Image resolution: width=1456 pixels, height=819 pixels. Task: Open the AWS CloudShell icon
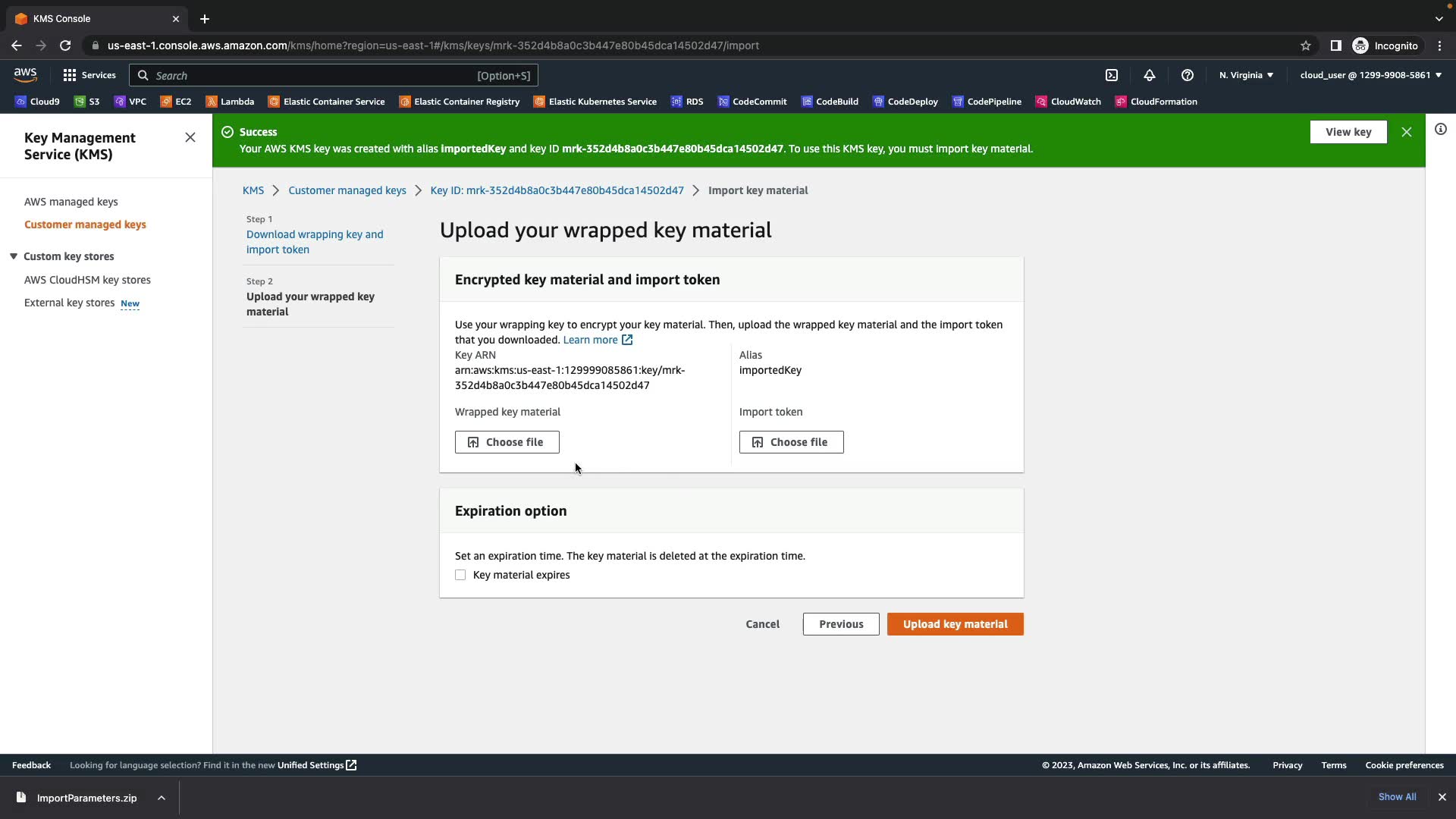(1112, 75)
